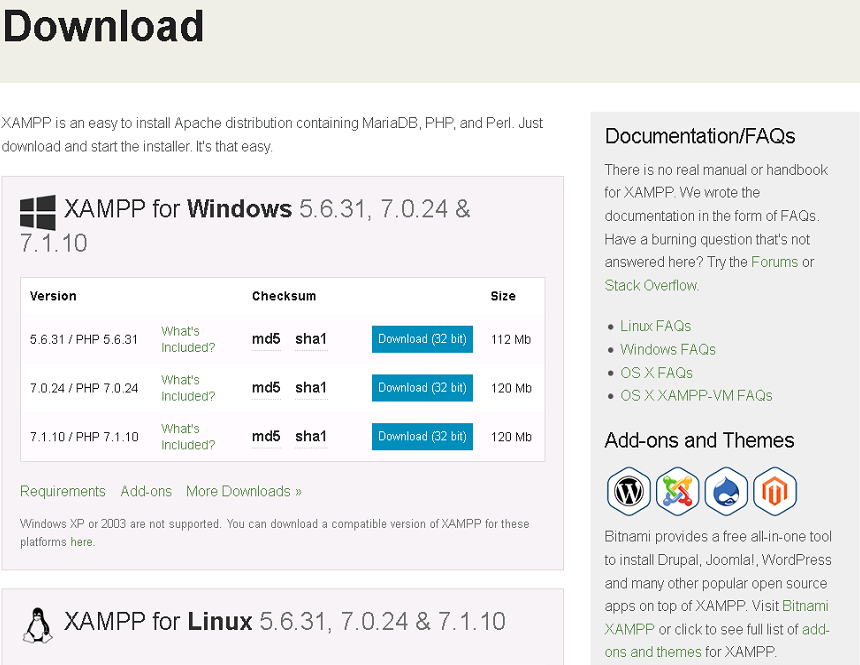Open What's Included for 7.1.10

(x=188, y=437)
